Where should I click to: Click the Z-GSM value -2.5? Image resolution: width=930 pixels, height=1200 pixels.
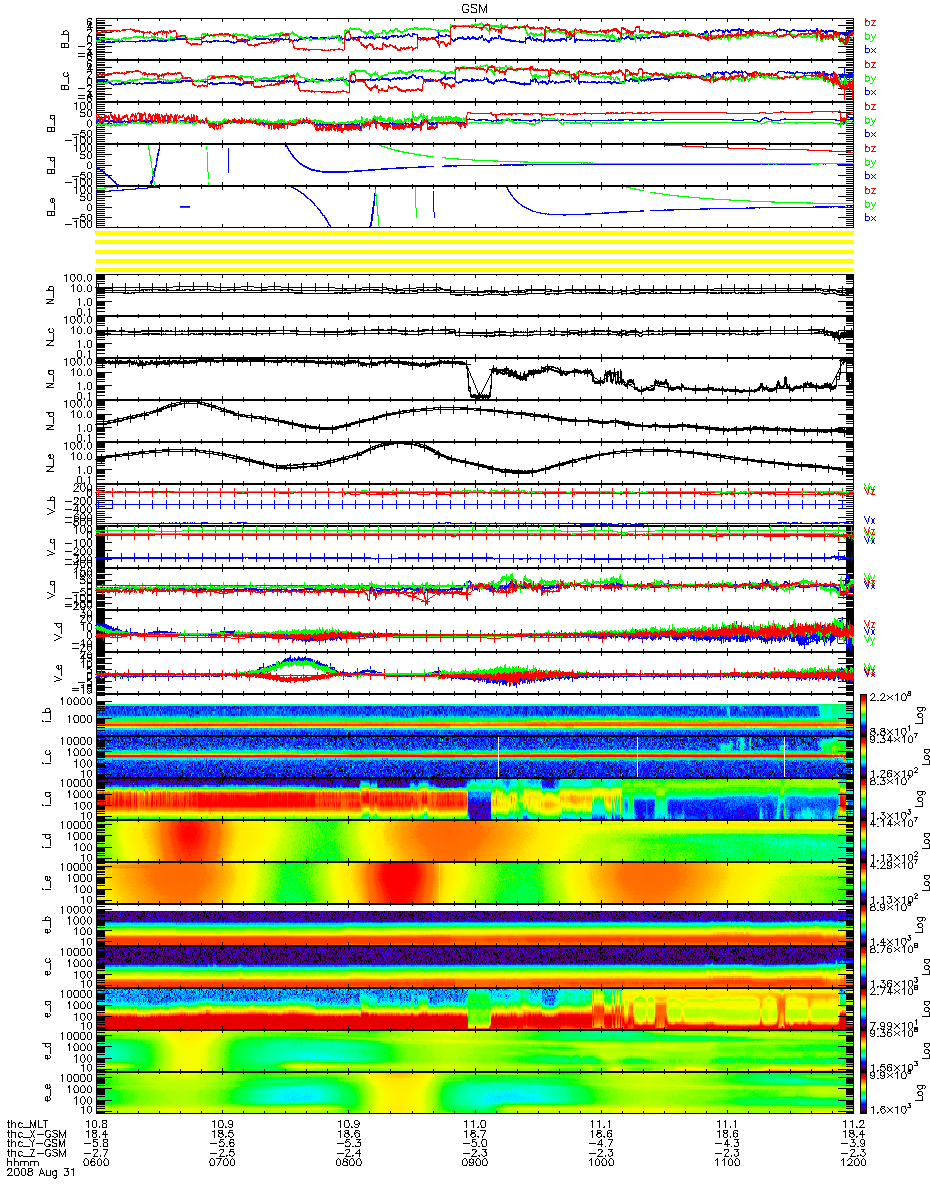coord(223,1154)
